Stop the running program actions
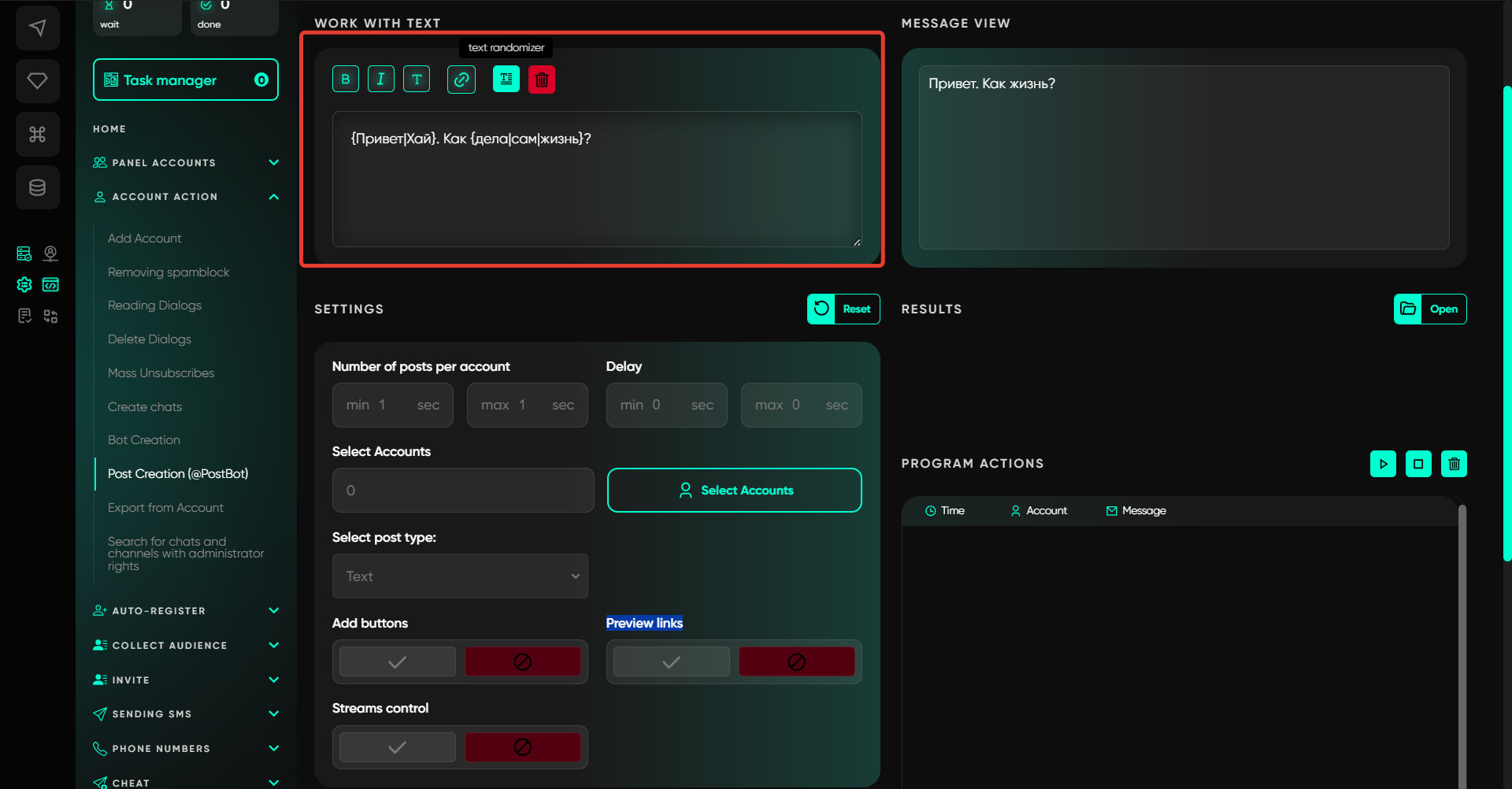The height and width of the screenshot is (789, 1512). (1418, 464)
